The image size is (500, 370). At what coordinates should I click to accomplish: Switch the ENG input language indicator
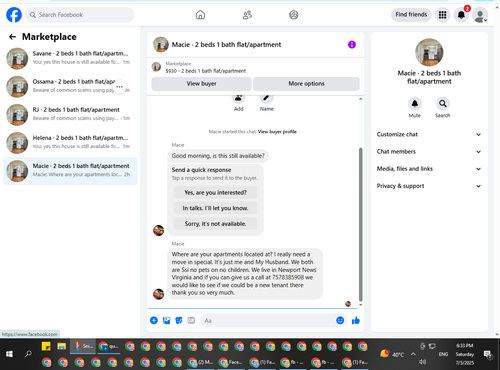[443, 354]
